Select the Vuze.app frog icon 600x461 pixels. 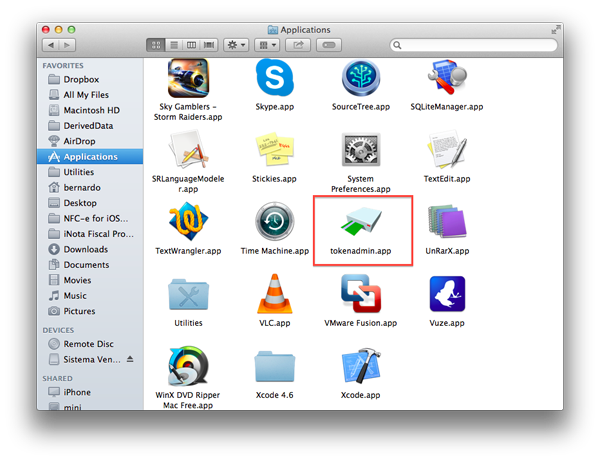point(447,294)
